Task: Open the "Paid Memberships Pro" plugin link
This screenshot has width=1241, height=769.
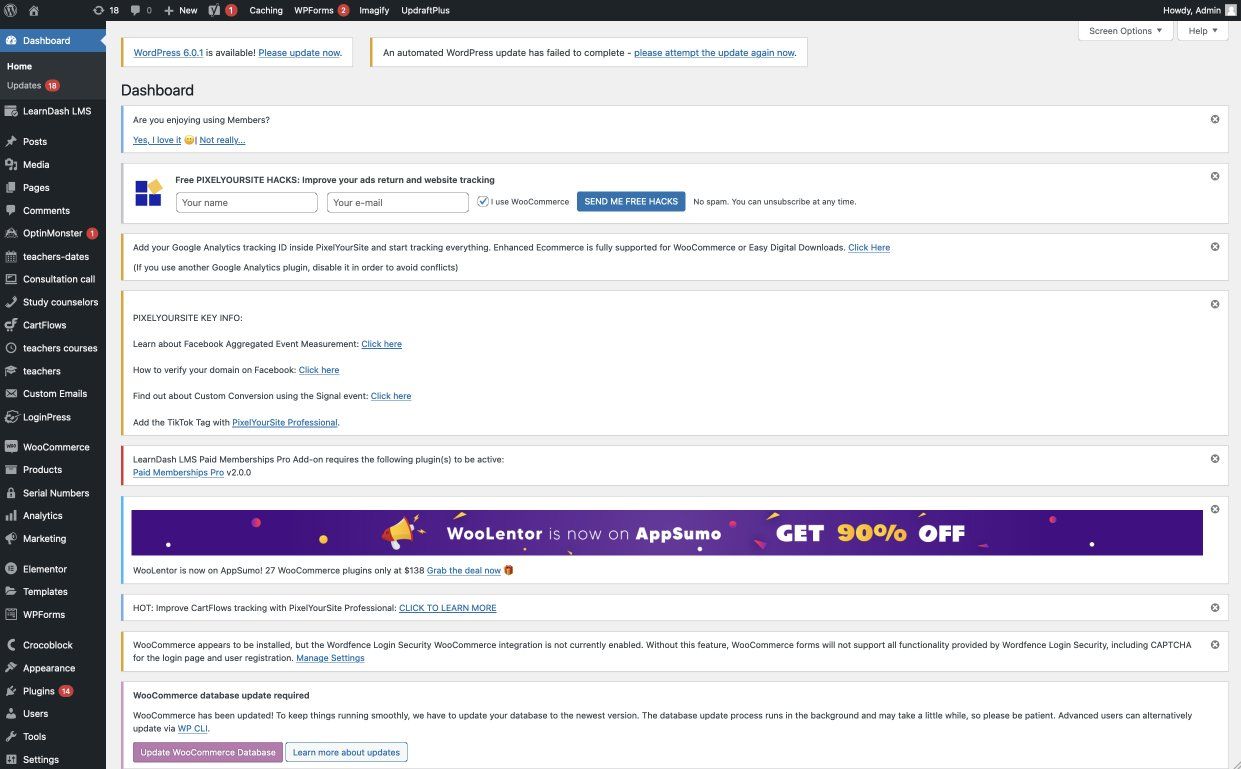Action: pyautogui.click(x=178, y=472)
